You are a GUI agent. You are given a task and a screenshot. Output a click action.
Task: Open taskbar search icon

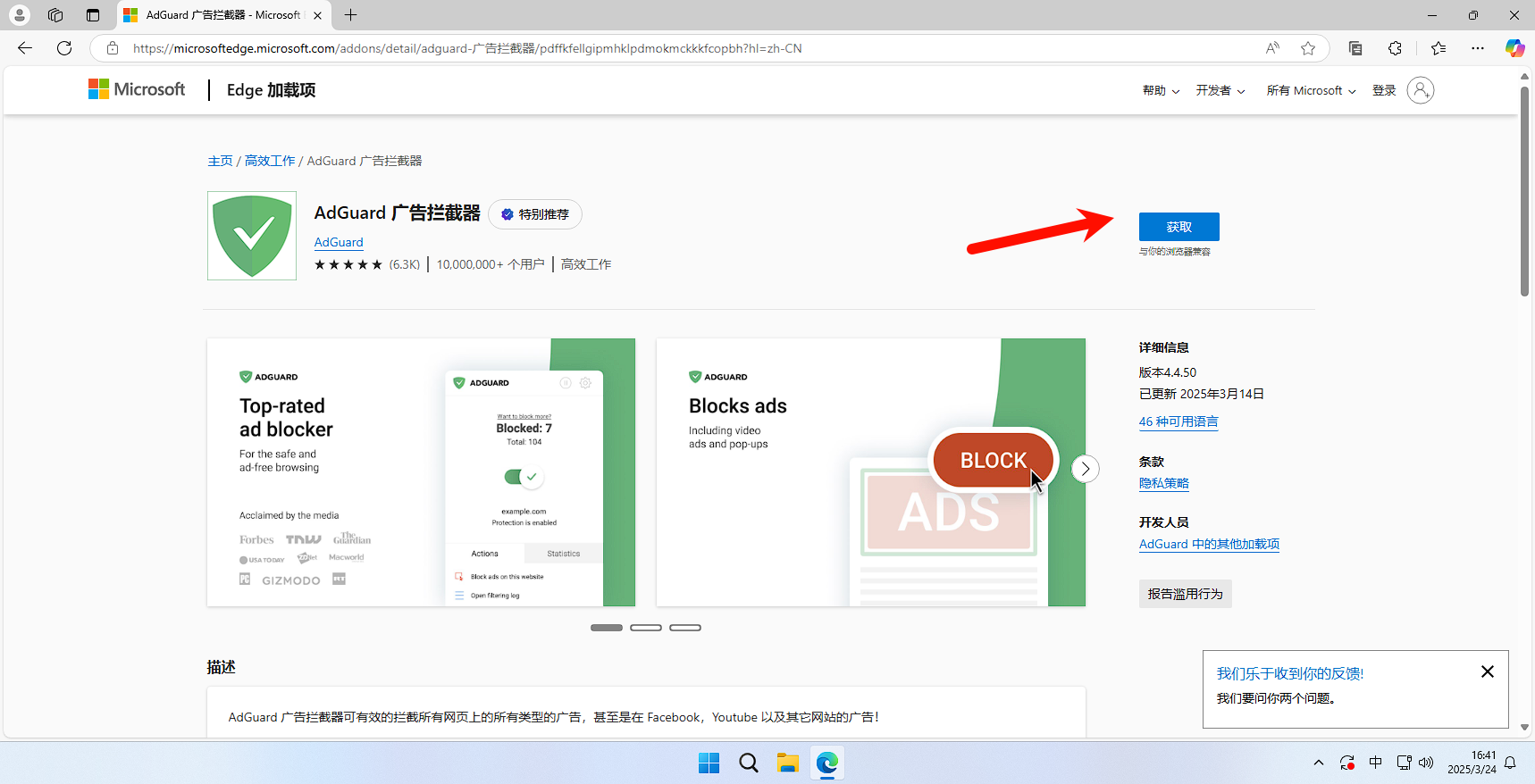[x=749, y=763]
